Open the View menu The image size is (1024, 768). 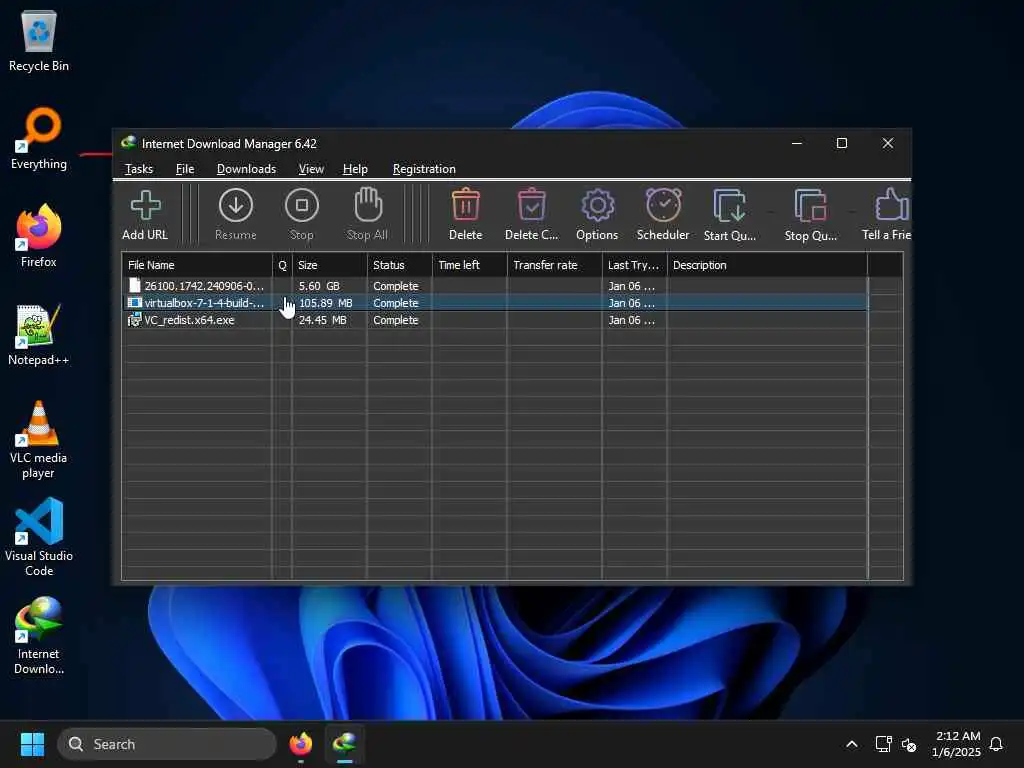point(311,169)
